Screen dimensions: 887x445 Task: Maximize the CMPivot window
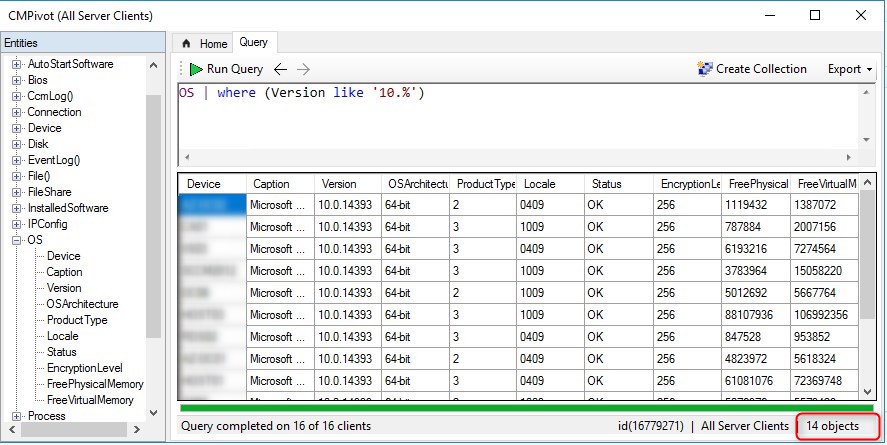coord(815,16)
